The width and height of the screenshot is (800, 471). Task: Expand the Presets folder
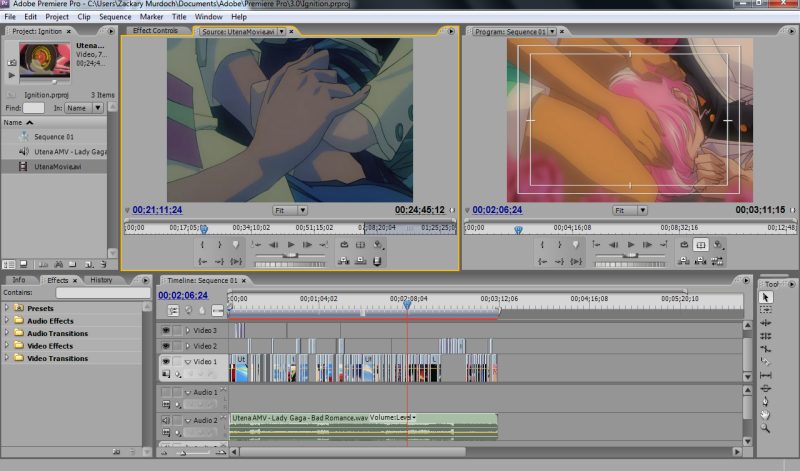click(x=7, y=308)
